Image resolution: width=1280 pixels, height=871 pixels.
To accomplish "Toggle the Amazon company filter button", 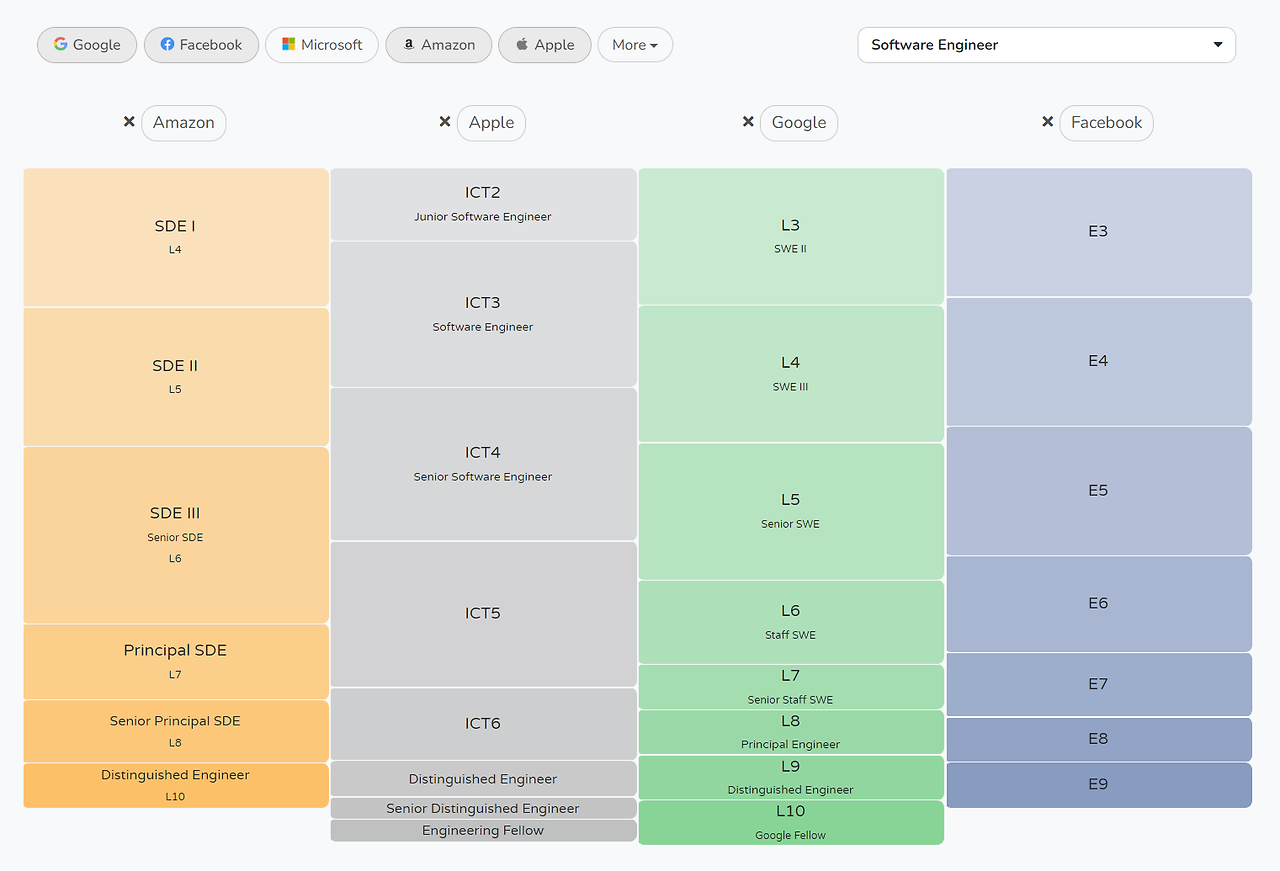I will pyautogui.click(x=439, y=45).
